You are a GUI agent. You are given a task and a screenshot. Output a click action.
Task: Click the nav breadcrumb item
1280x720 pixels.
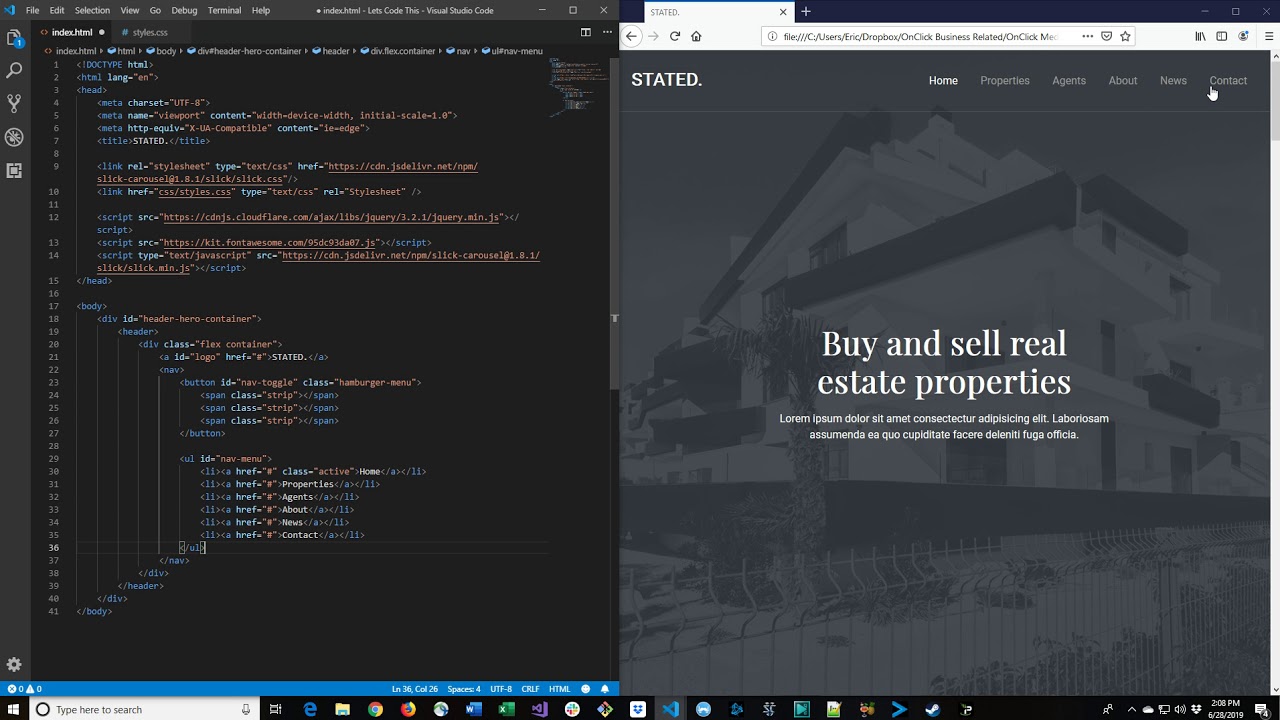tap(459, 51)
